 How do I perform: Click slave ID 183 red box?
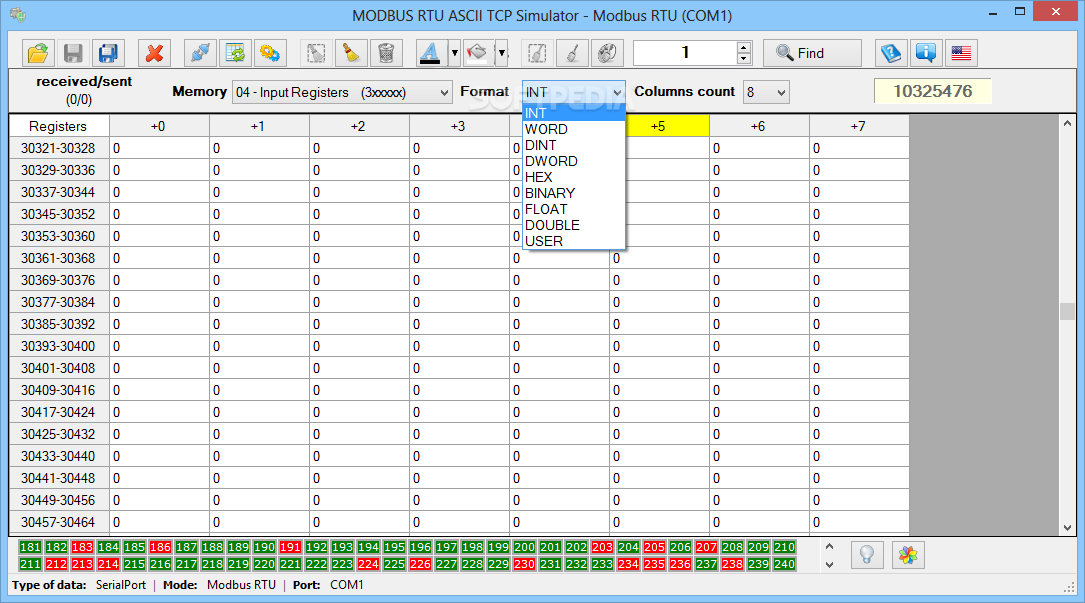[82, 547]
